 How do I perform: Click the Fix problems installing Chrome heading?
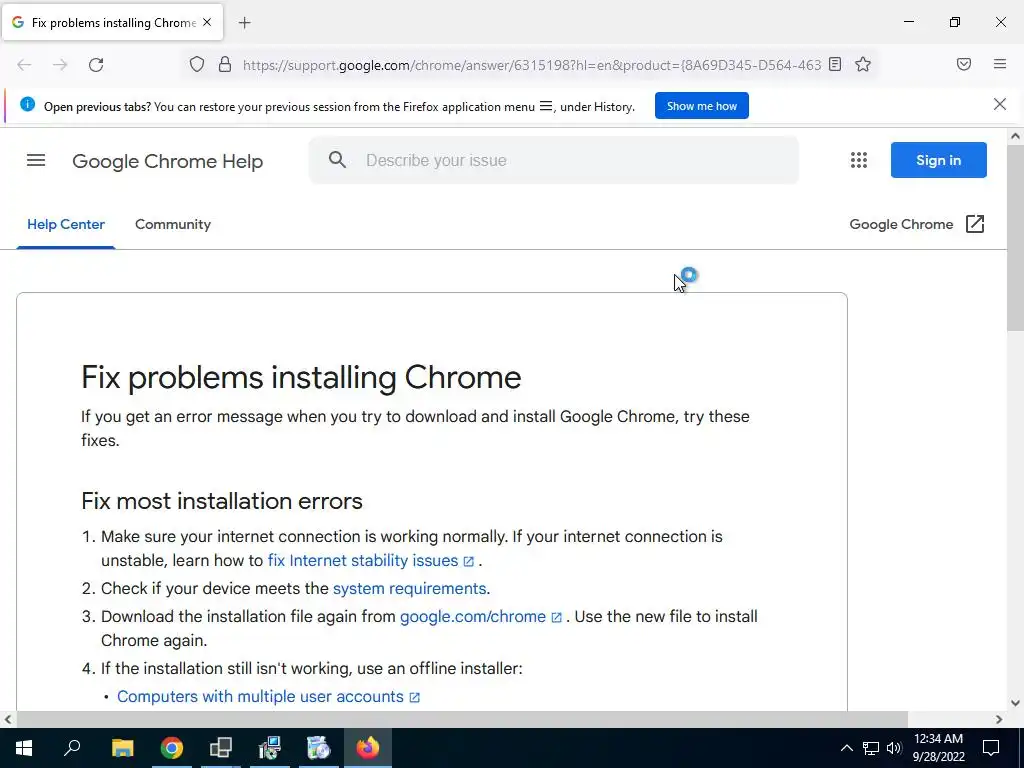pos(301,377)
